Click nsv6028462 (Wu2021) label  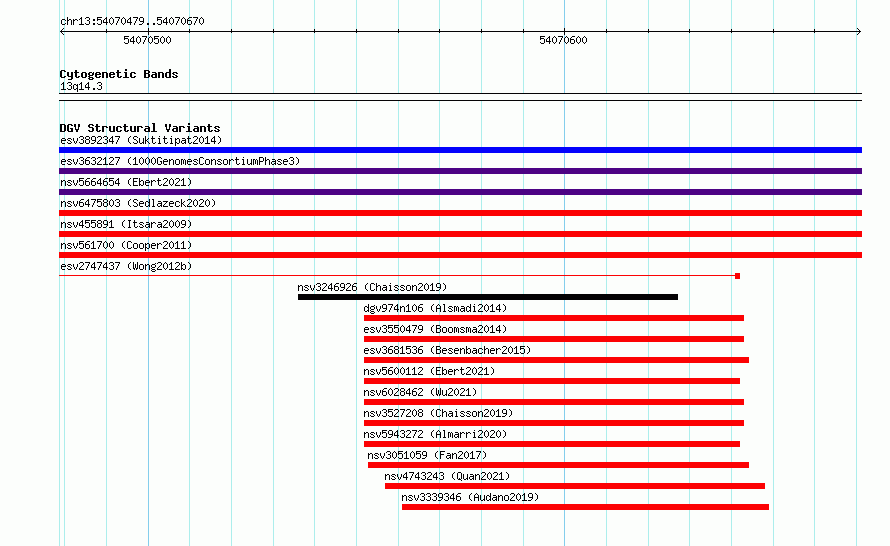(x=420, y=392)
